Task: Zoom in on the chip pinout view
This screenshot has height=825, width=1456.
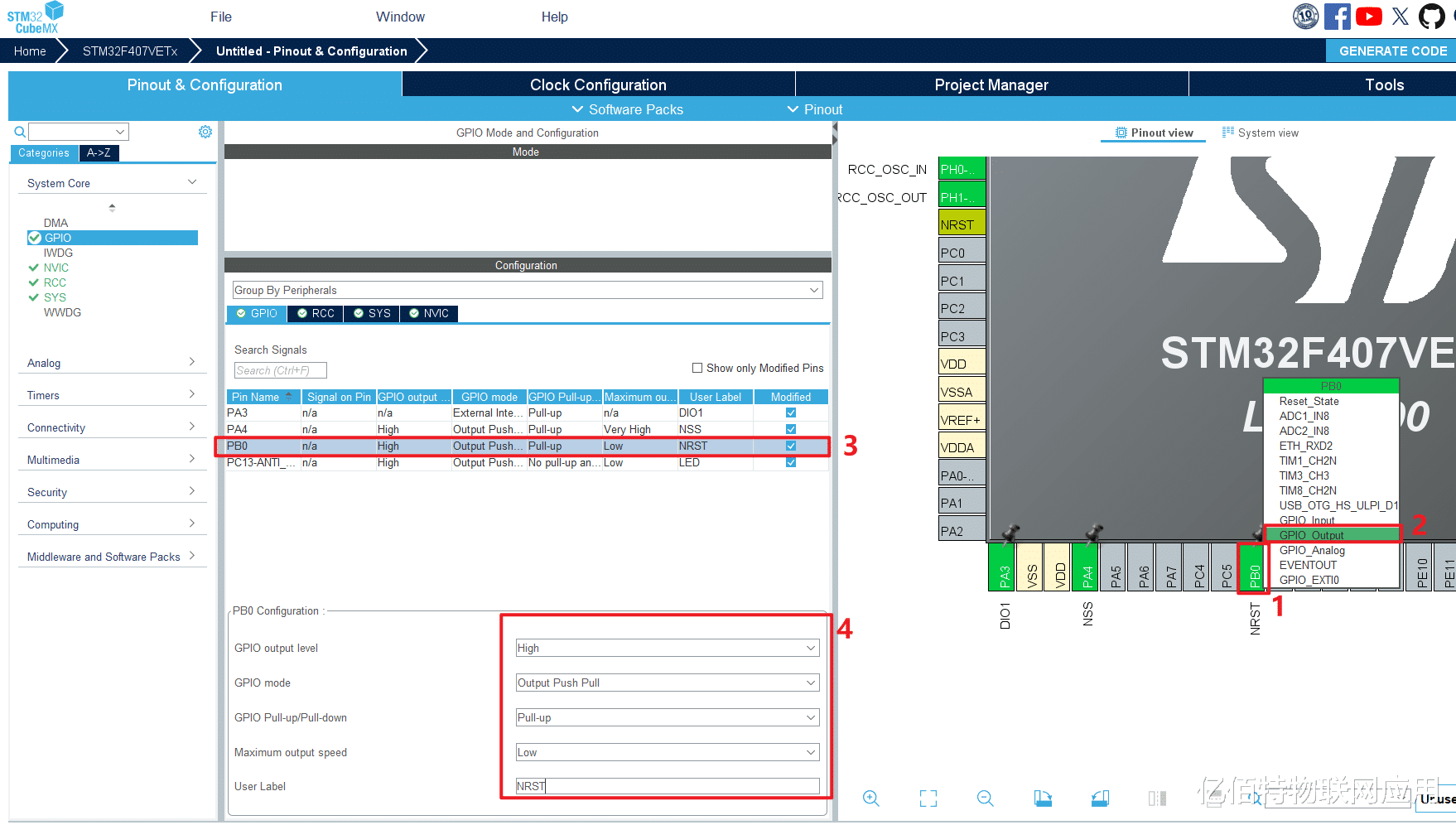Action: tap(871, 798)
